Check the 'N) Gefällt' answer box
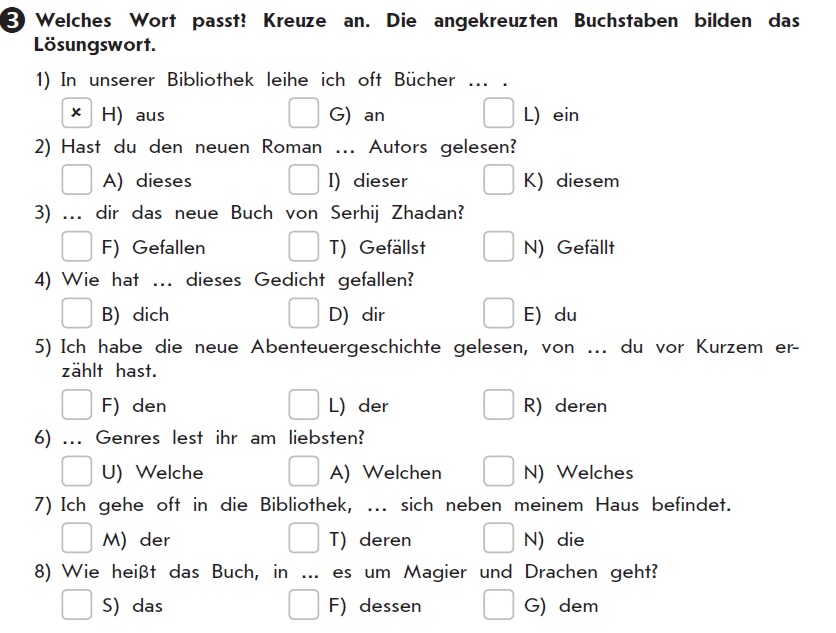The height and width of the screenshot is (633, 836). pyautogui.click(x=498, y=247)
